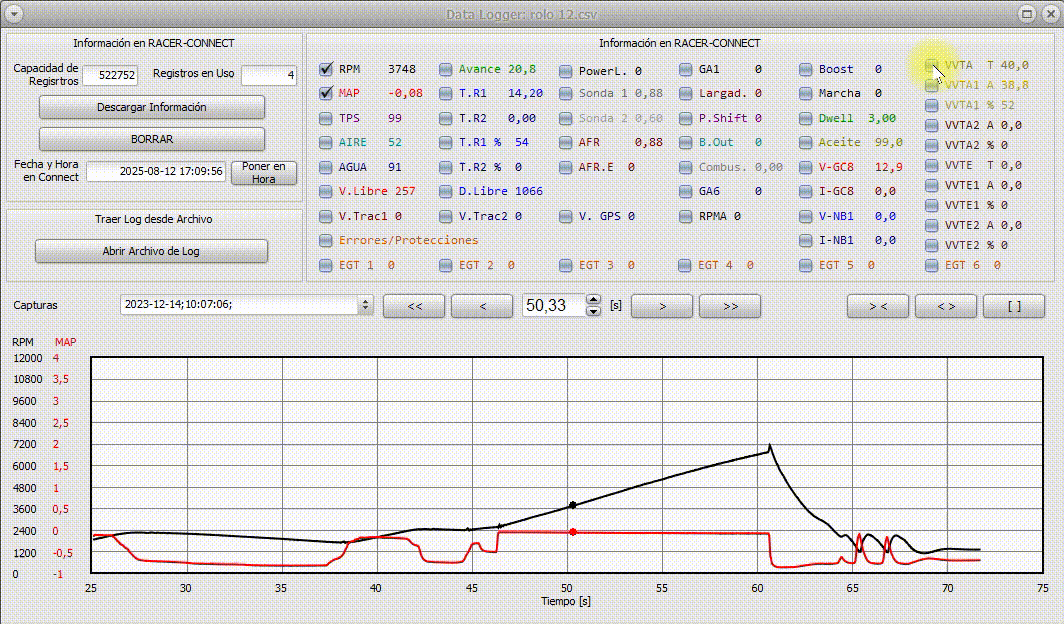This screenshot has width=1064, height=624.
Task: Uncheck the RPM checkbox
Action: tap(326, 70)
